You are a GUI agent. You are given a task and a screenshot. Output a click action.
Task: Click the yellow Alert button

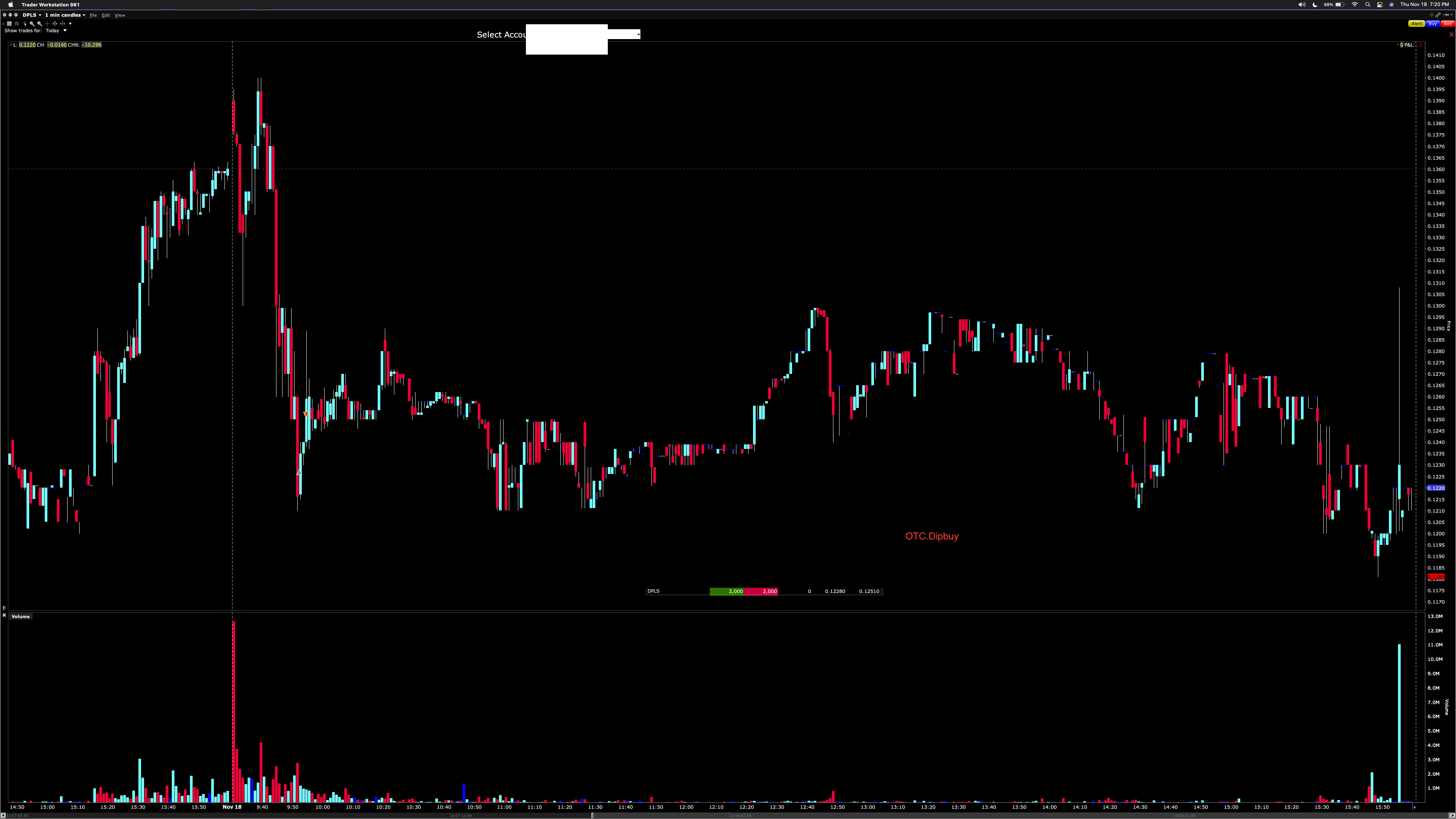point(1417,24)
